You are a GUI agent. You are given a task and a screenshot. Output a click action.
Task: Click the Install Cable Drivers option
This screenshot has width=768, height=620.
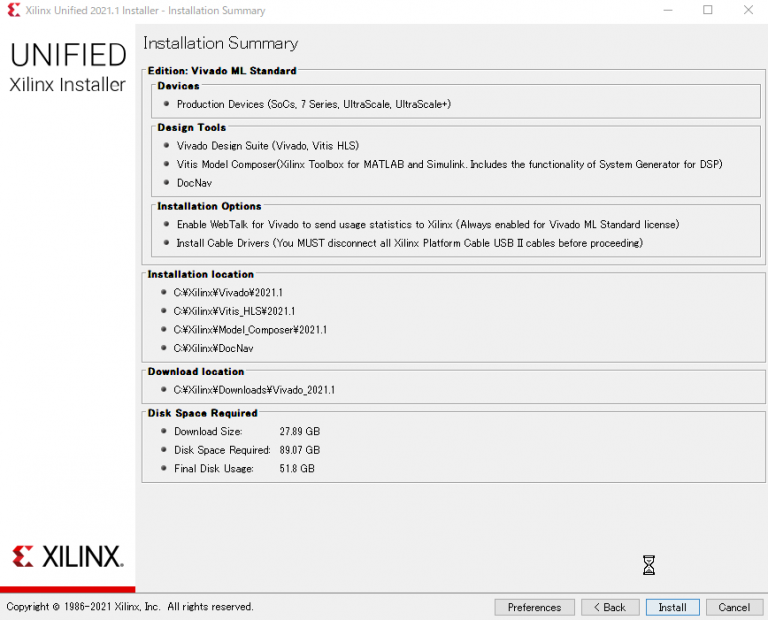click(409, 243)
